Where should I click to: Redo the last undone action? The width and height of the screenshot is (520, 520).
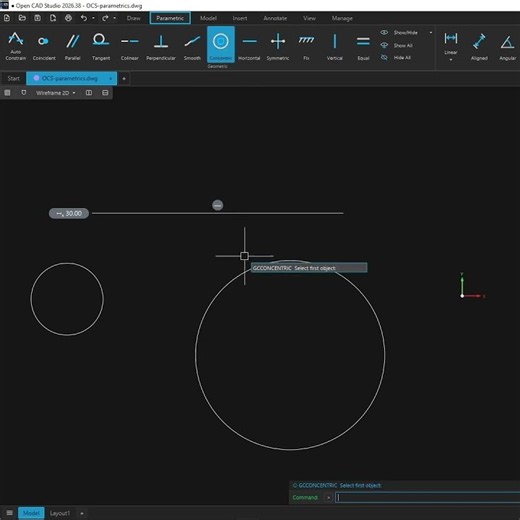coord(105,18)
